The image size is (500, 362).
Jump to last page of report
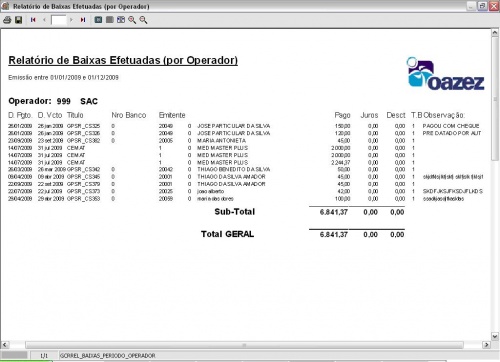[83, 20]
